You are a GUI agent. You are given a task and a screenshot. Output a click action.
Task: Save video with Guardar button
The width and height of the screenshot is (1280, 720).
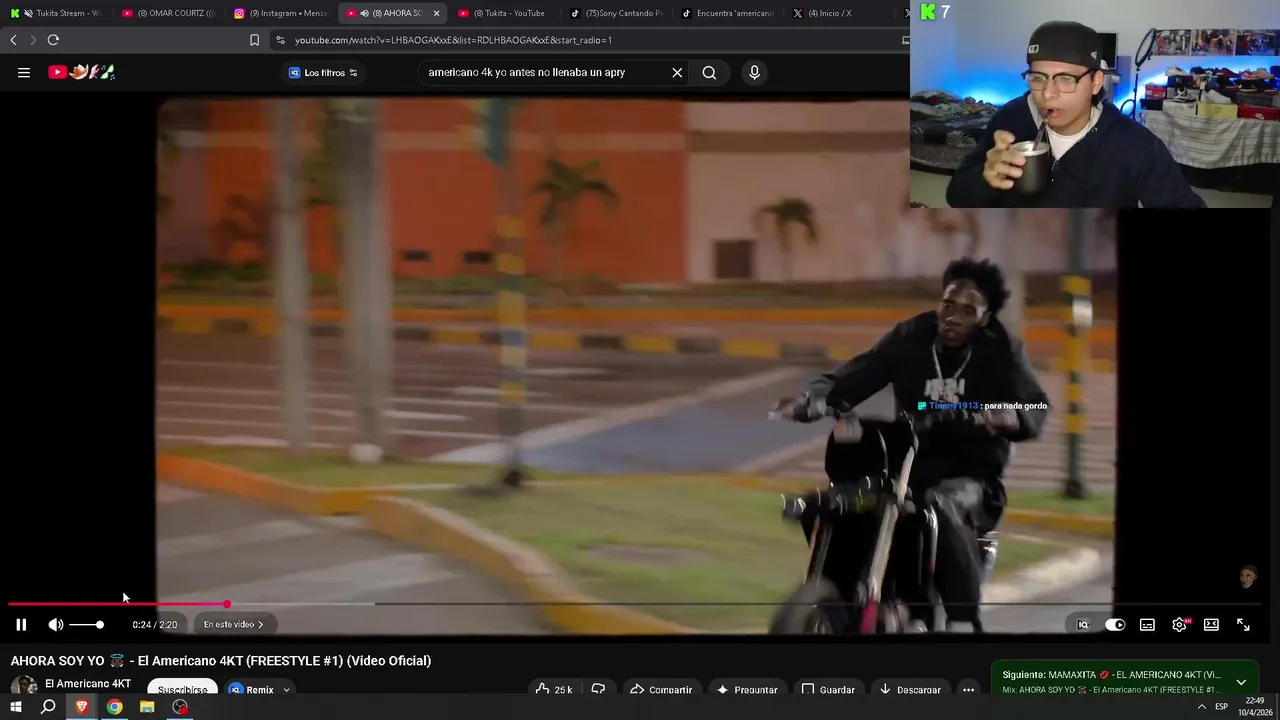828,689
